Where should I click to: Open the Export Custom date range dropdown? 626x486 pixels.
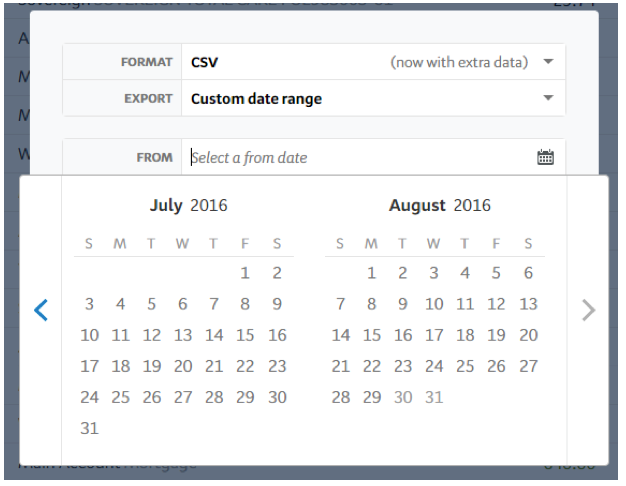373,98
